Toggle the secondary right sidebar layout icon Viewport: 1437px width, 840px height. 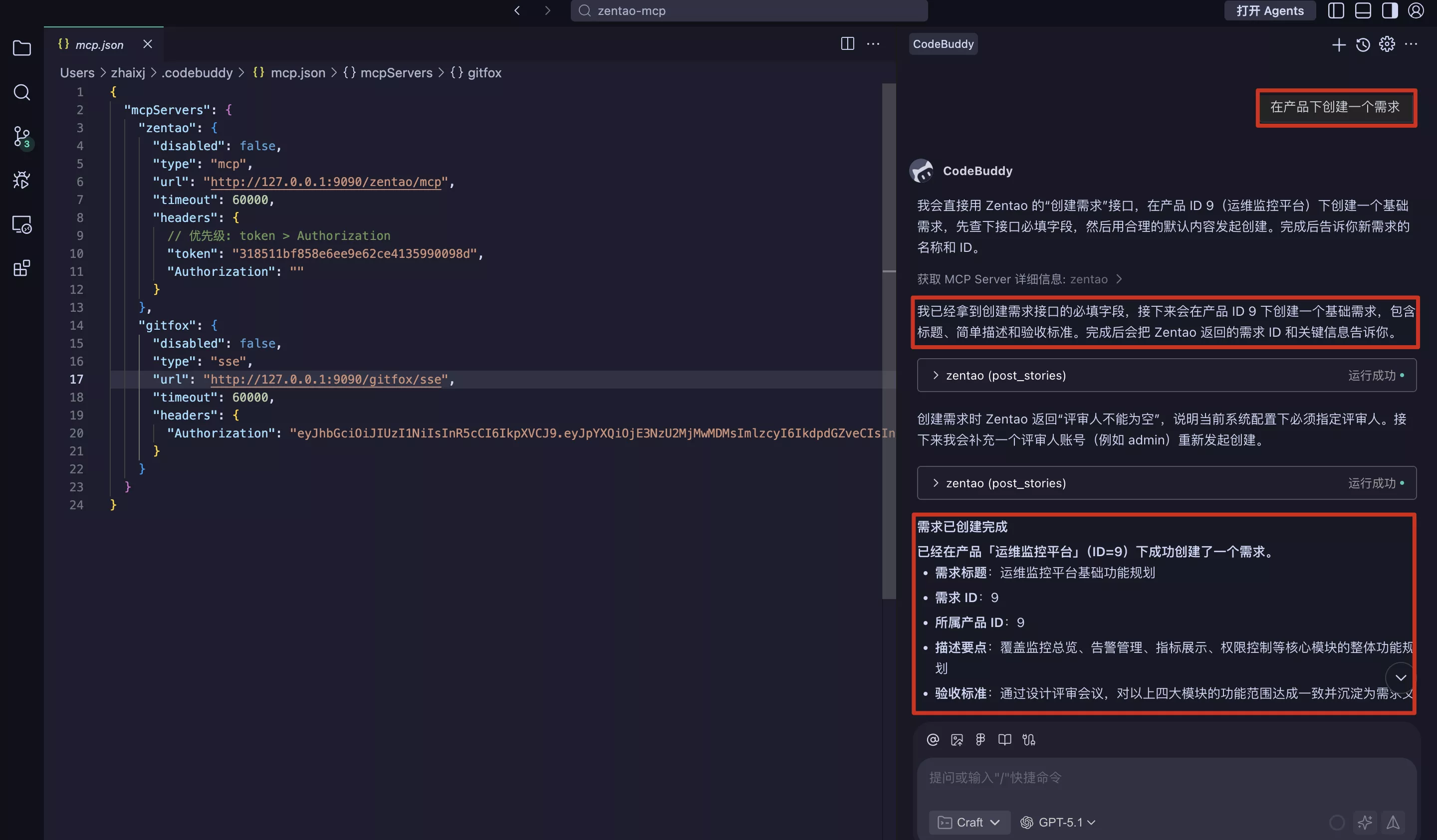[1390, 11]
